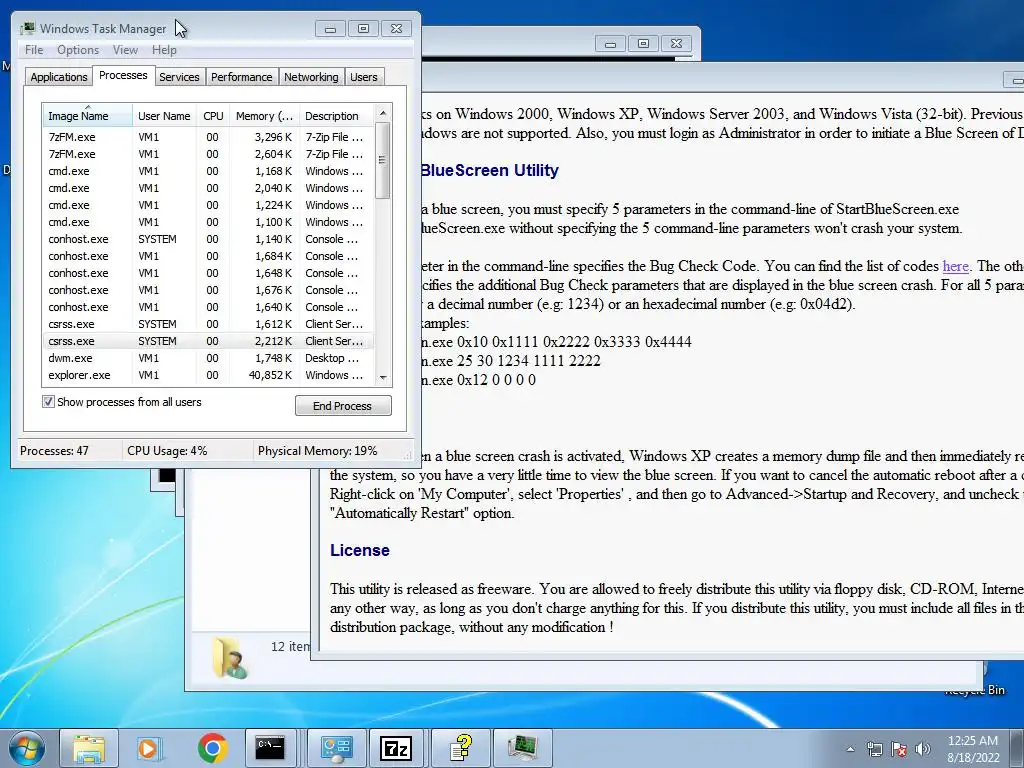
Task: Open Google Chrome from taskbar
Action: click(x=212, y=748)
